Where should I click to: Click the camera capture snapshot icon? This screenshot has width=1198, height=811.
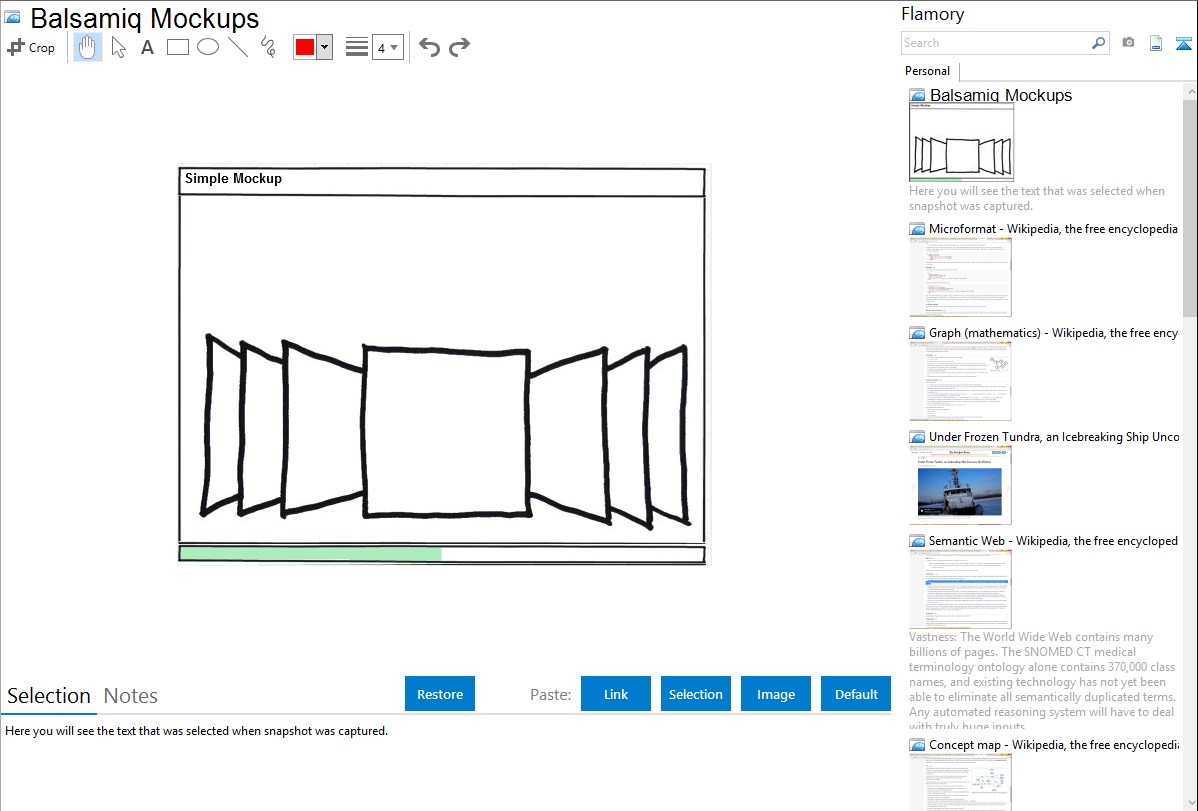tap(1128, 43)
